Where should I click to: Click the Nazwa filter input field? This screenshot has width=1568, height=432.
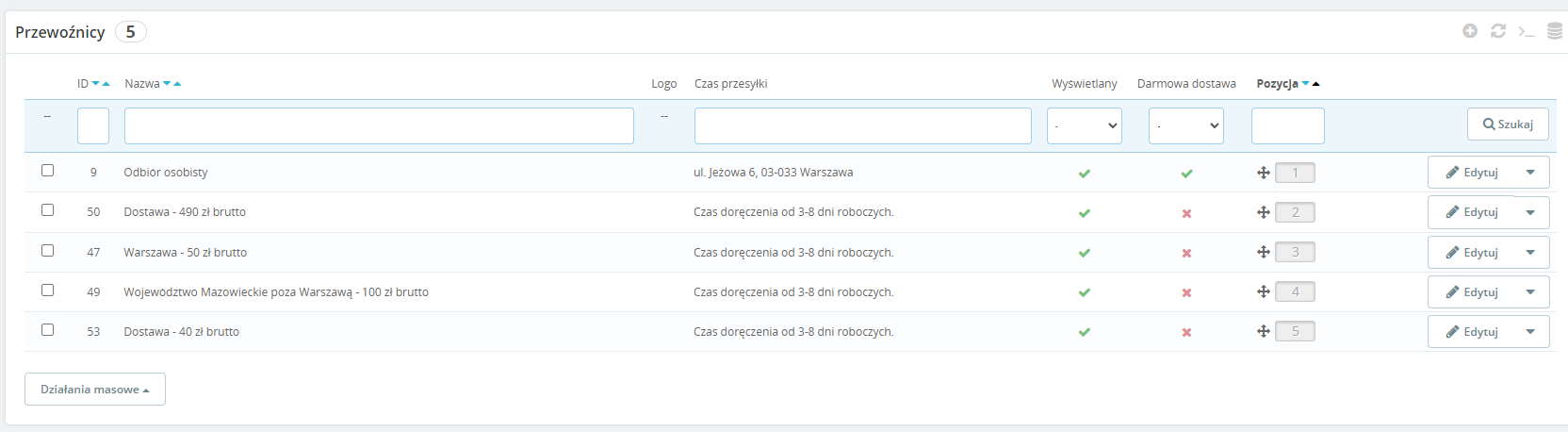tap(379, 125)
